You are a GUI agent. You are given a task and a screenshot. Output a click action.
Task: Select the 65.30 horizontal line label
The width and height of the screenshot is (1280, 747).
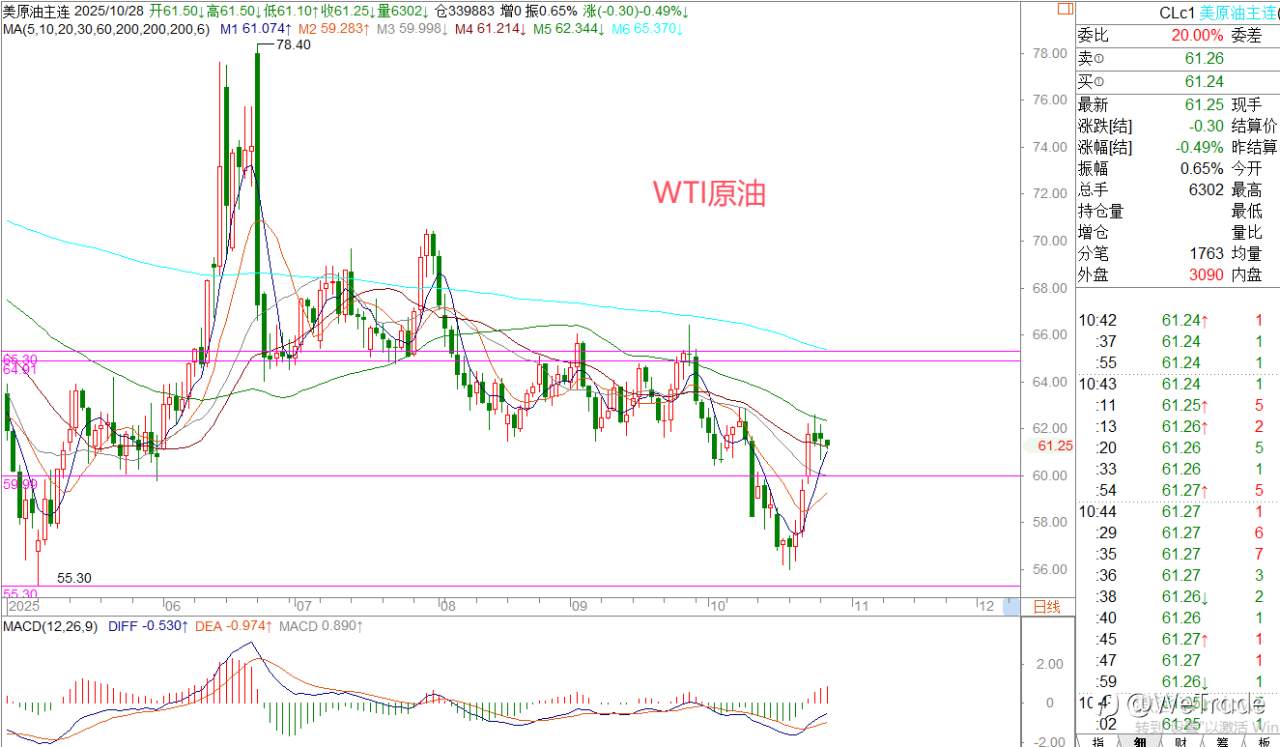coord(20,358)
